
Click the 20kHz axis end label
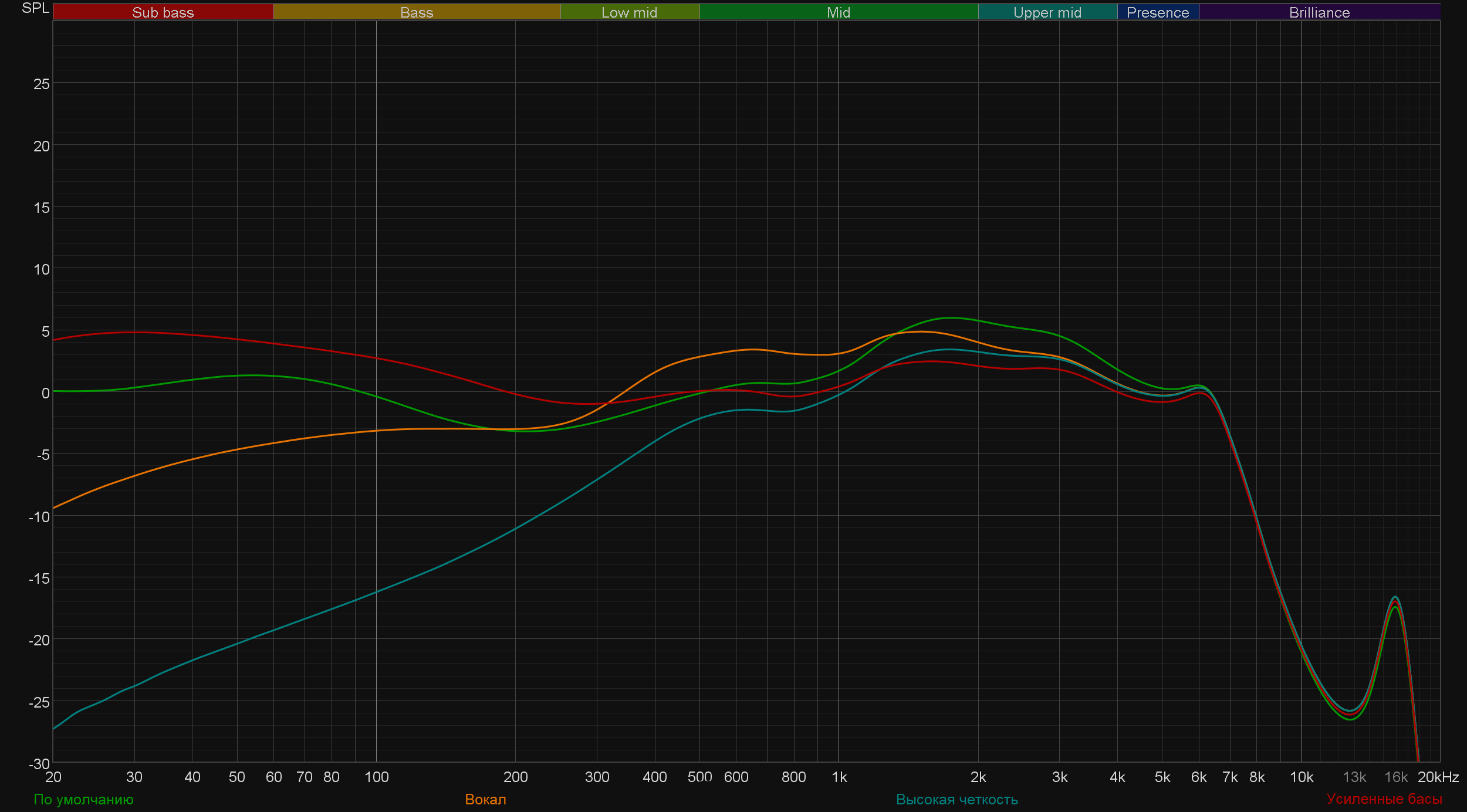(1438, 777)
